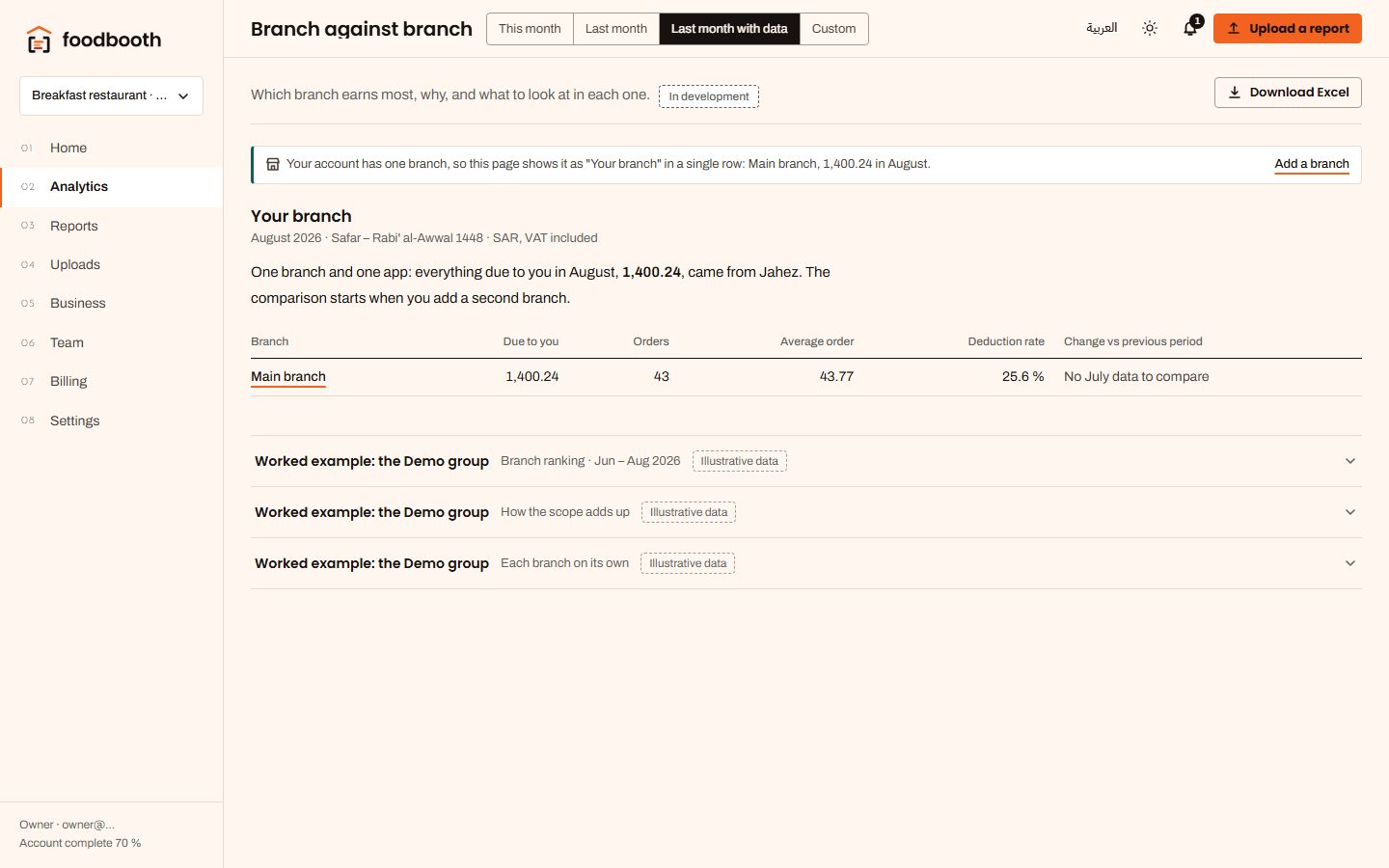Click the Average order column header
The width and height of the screenshot is (1389, 868).
click(x=817, y=341)
